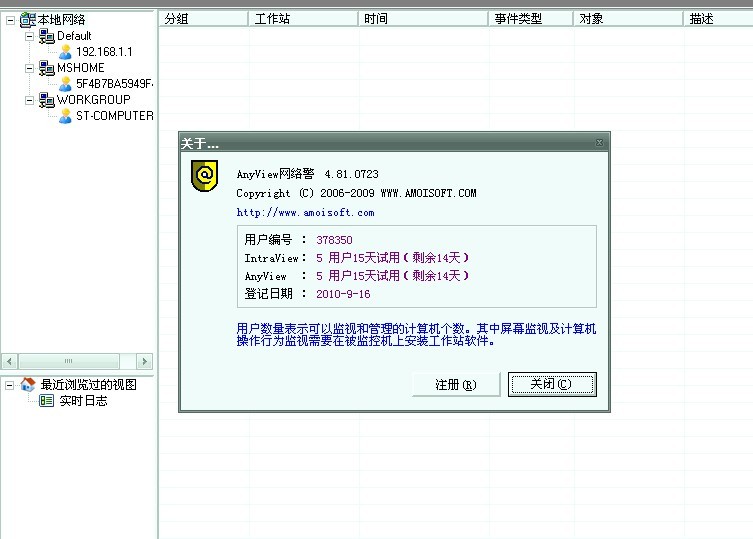Click the tree panel left scroll arrow
The image size is (753, 539).
(x=10, y=361)
